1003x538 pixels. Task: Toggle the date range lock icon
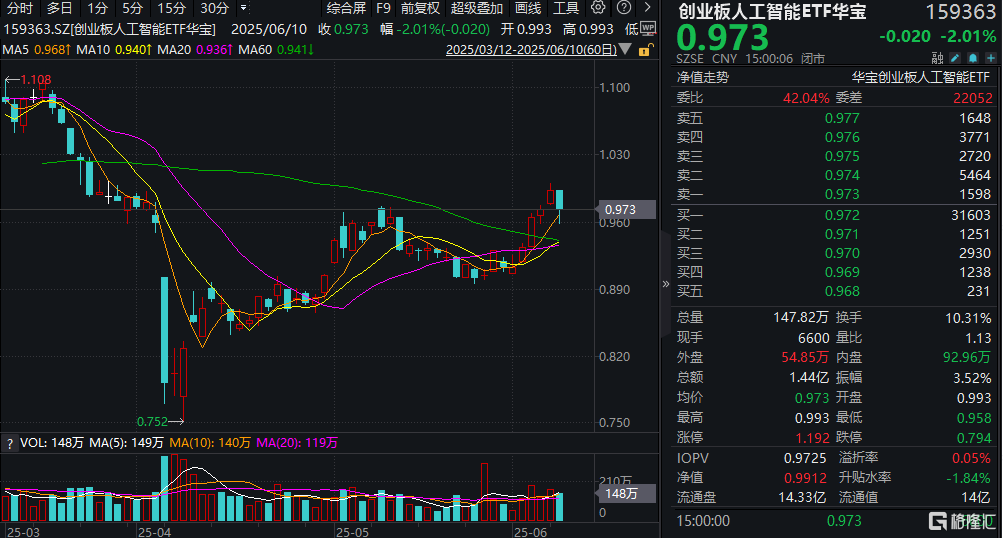coord(645,50)
